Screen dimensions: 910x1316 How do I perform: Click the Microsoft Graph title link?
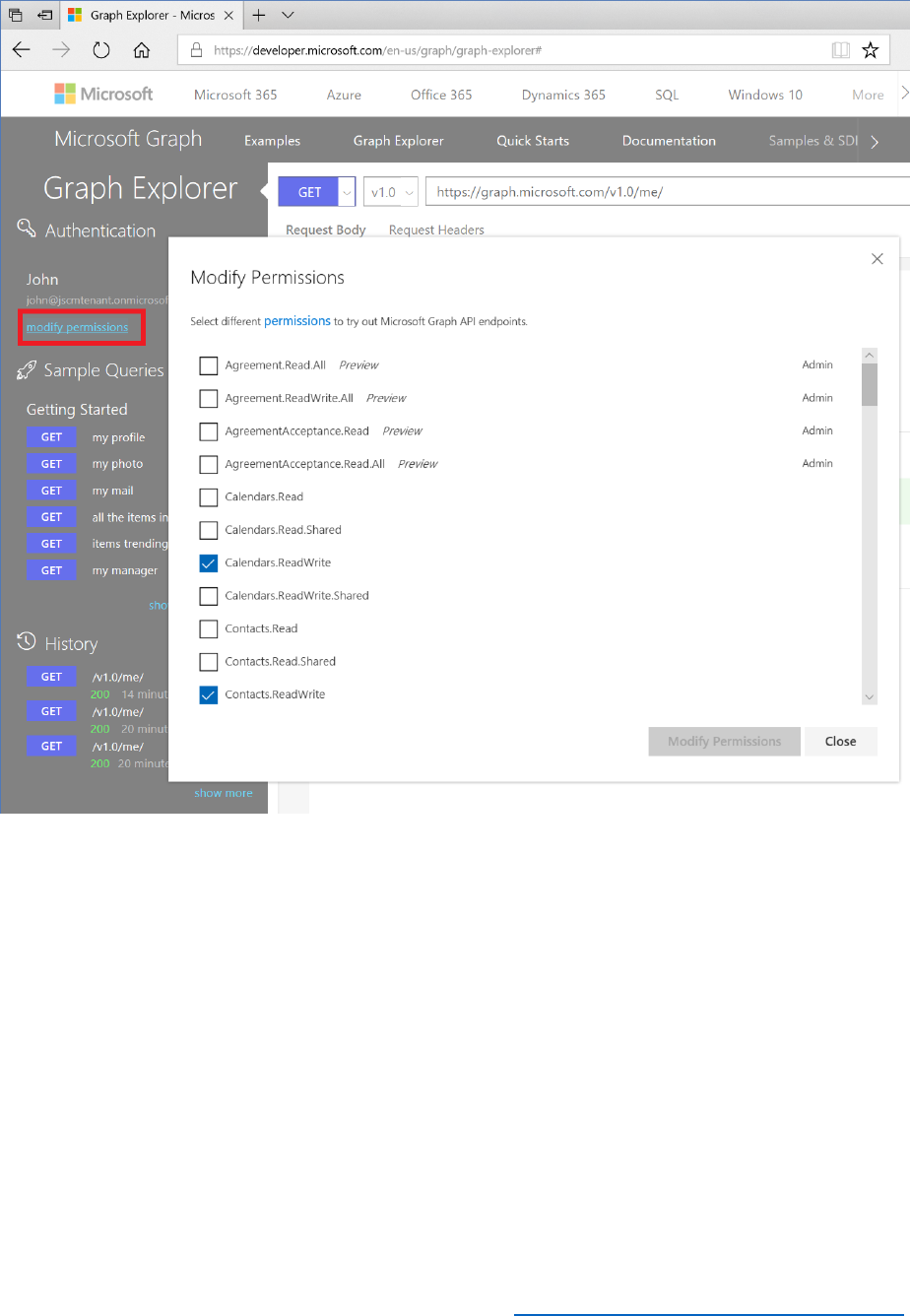tap(128, 139)
